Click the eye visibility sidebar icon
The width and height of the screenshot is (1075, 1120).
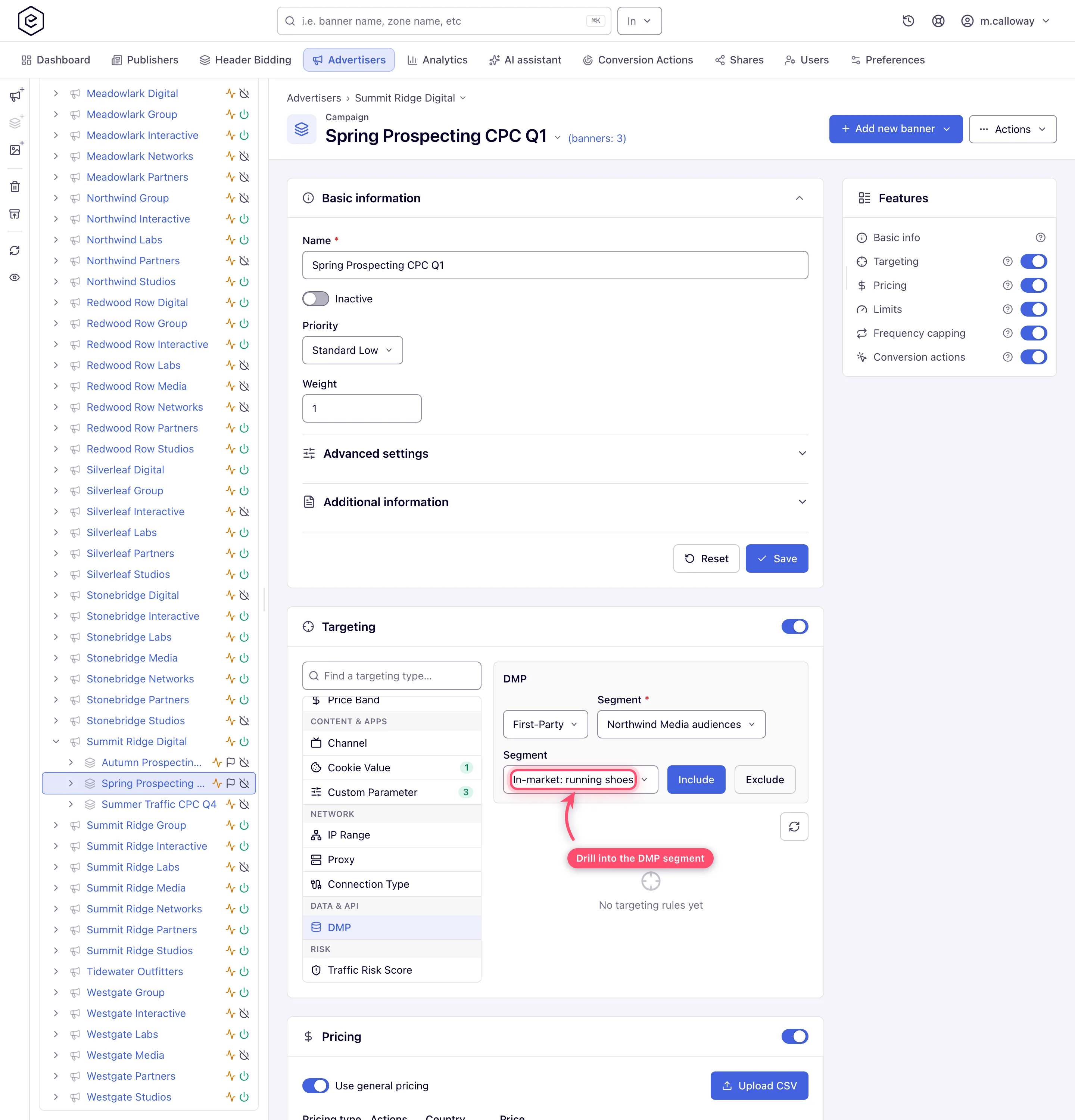point(15,278)
